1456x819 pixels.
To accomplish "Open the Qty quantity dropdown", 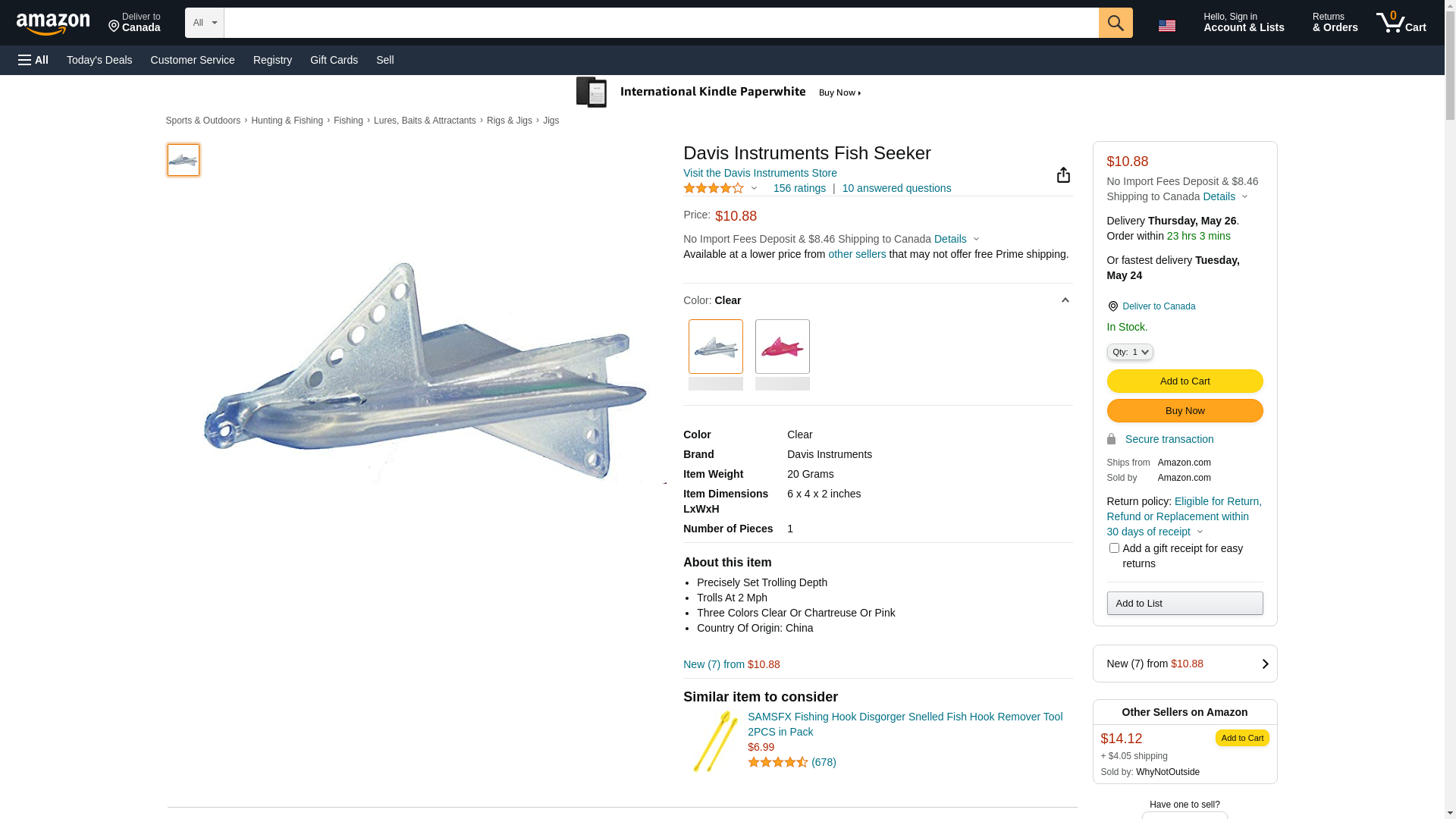I will 1130,352.
